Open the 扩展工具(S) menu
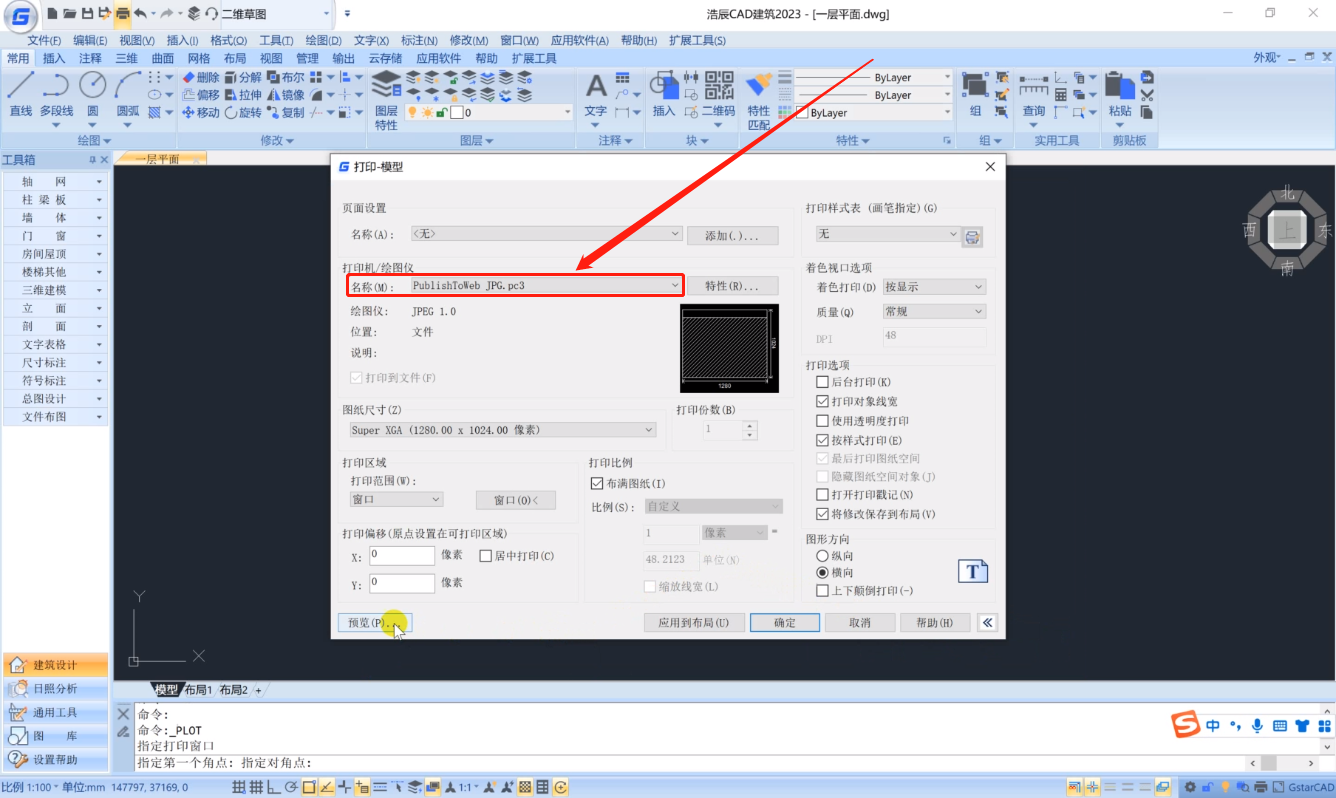Viewport: 1336px width, 798px height. (697, 40)
